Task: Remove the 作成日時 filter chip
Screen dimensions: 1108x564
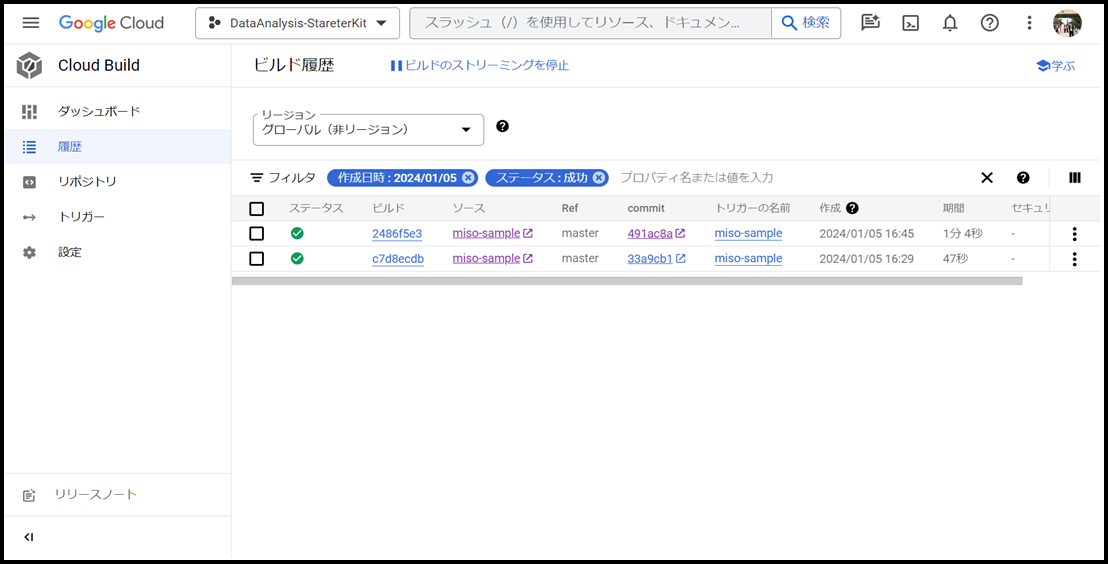Action: pyautogui.click(x=468, y=178)
